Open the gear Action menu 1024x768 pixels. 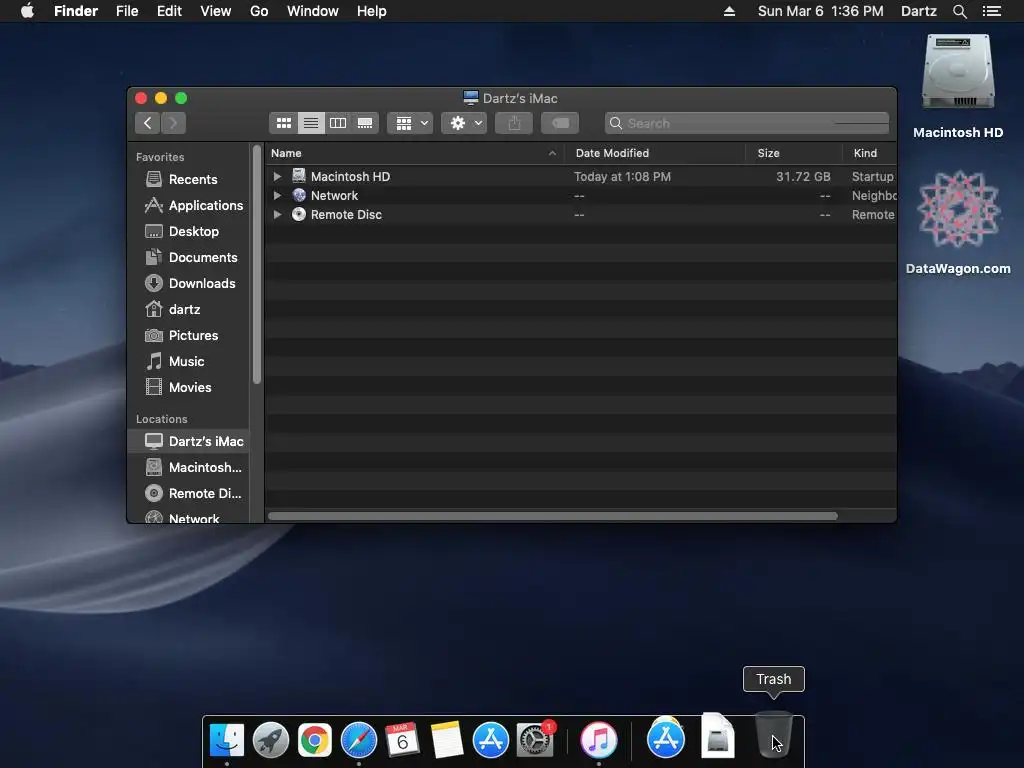[x=464, y=123]
